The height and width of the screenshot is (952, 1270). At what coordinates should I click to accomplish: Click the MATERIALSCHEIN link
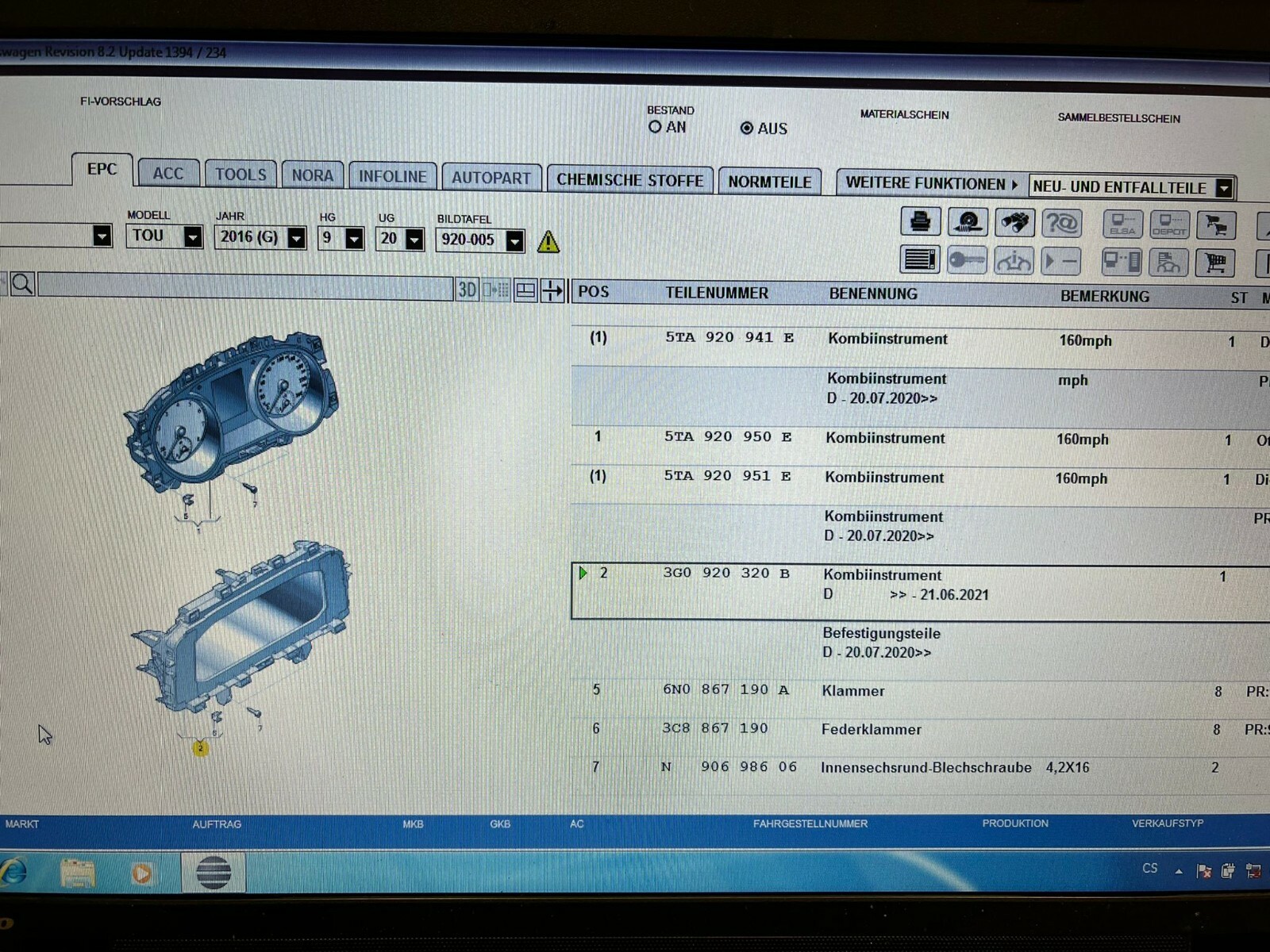pyautogui.click(x=904, y=115)
